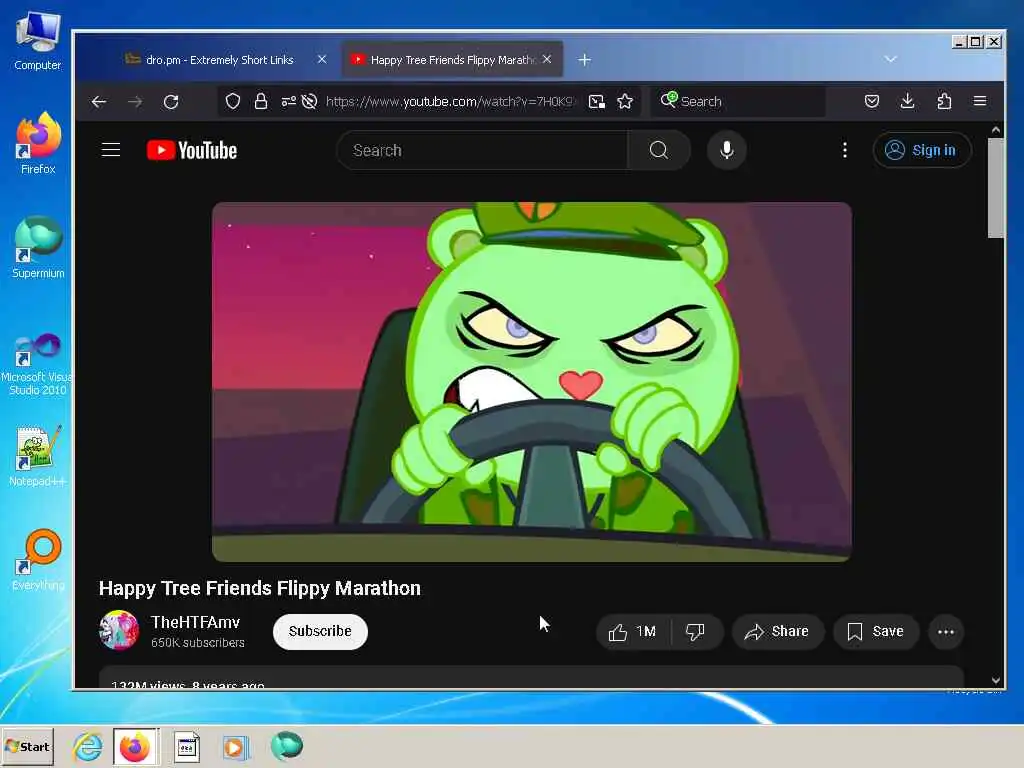Go to YouTube home via logo
Screen dimensions: 1024x768
[192, 150]
